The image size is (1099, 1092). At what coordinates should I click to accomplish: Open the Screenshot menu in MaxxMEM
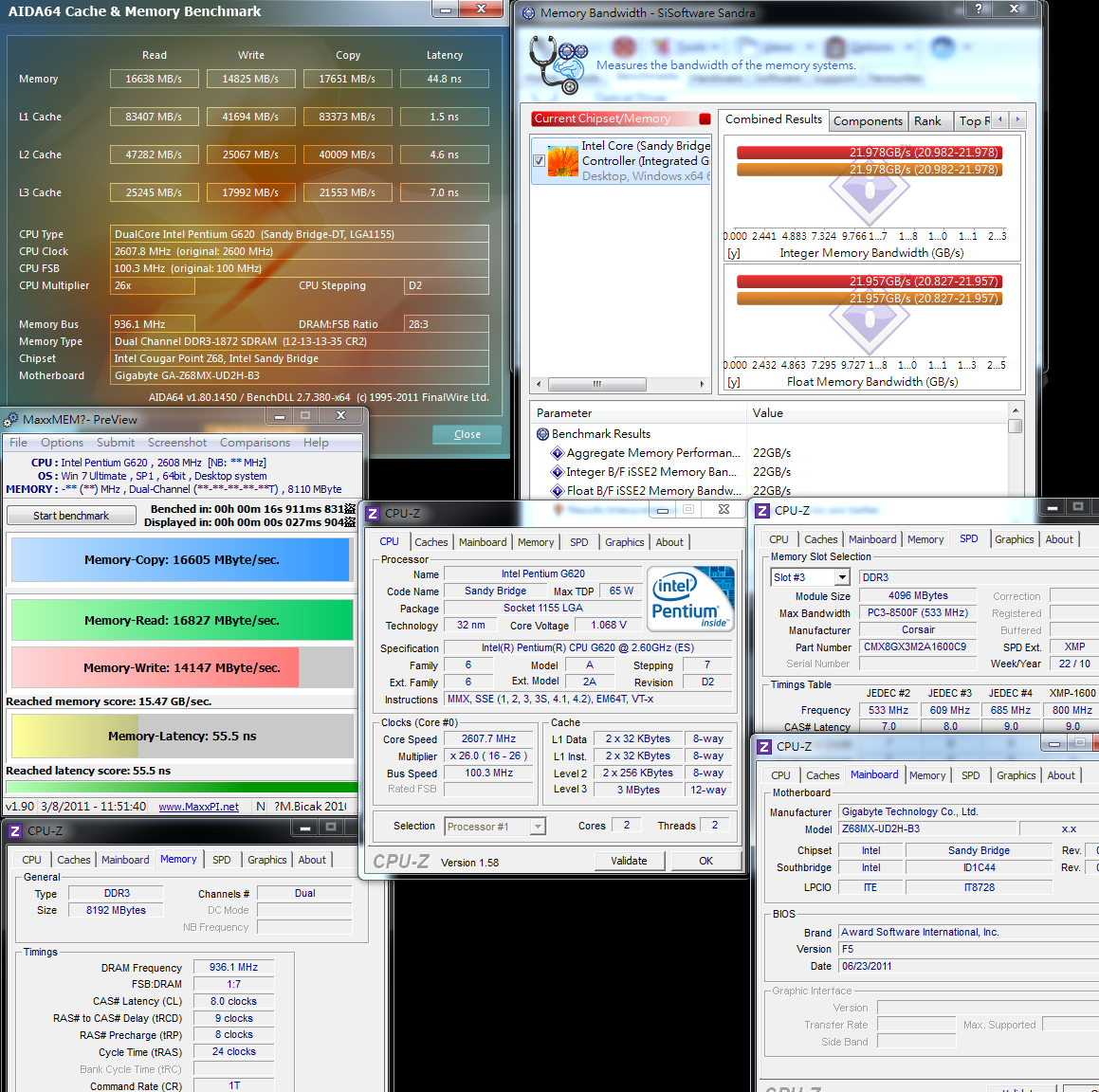point(177,443)
